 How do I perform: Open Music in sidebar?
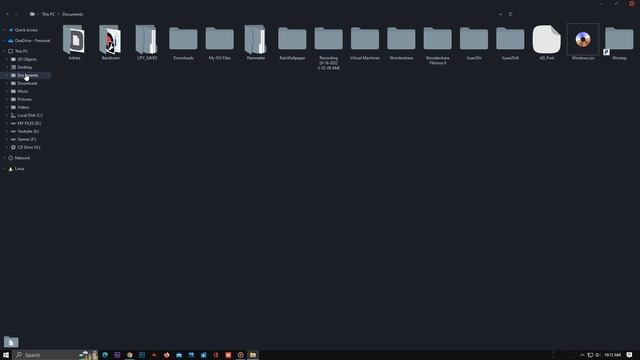[x=22, y=91]
